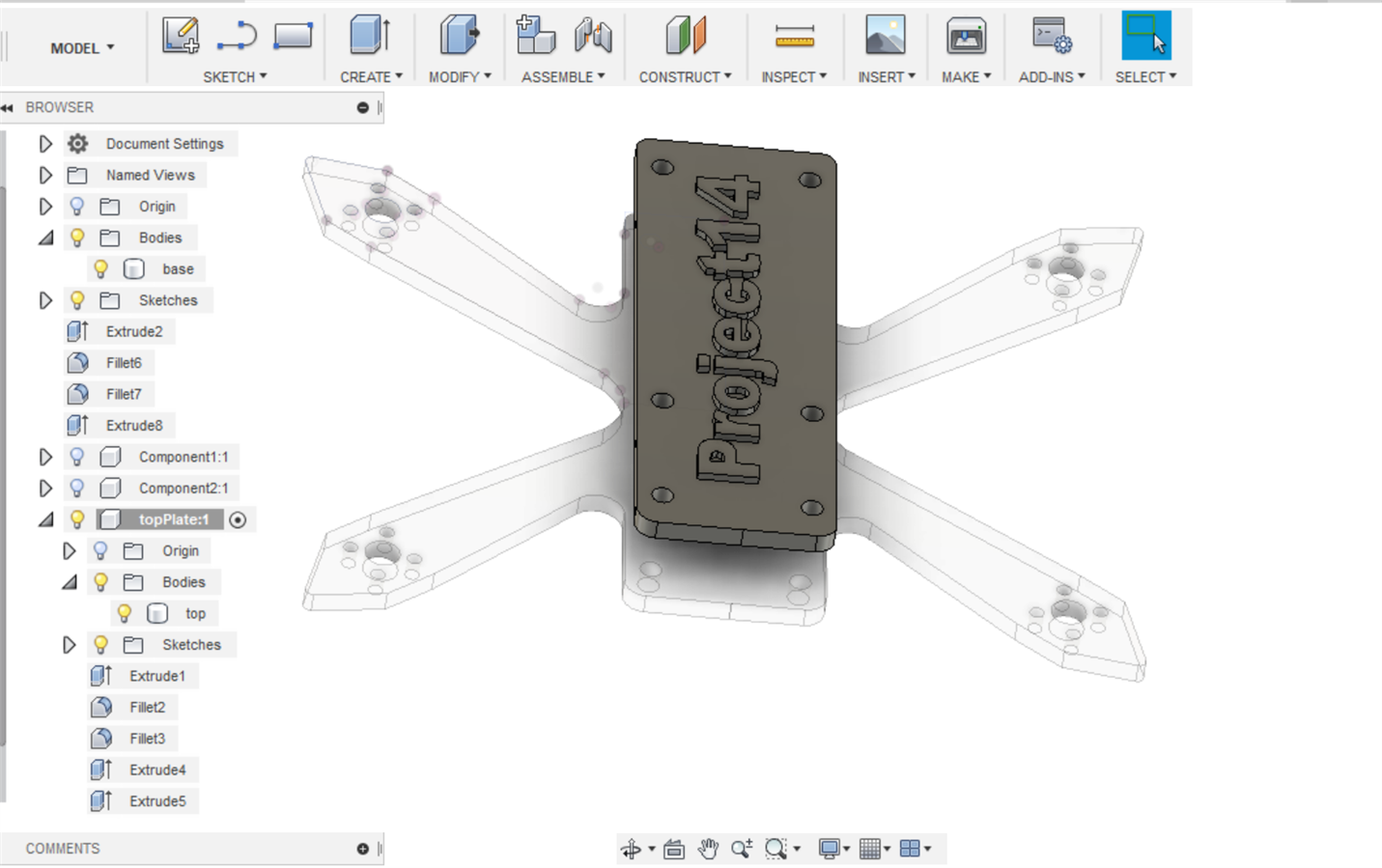Select the Extrude8 feature in browser
The width and height of the screenshot is (1382, 868).
point(134,425)
